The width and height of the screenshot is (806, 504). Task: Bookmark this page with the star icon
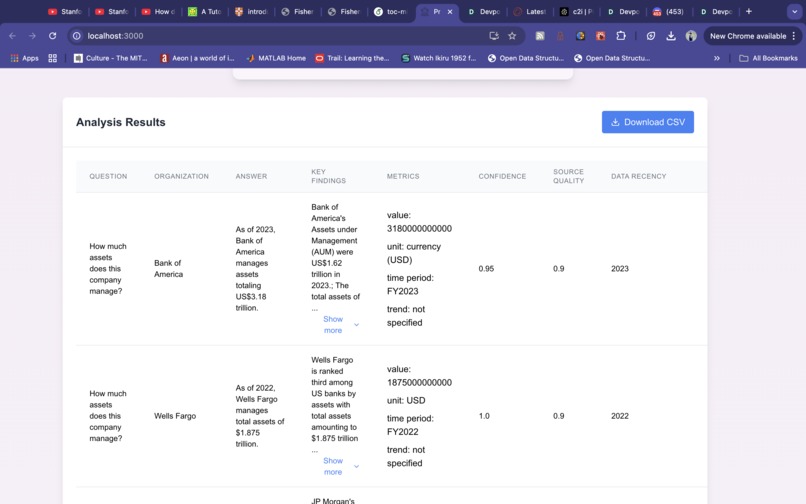tap(512, 36)
